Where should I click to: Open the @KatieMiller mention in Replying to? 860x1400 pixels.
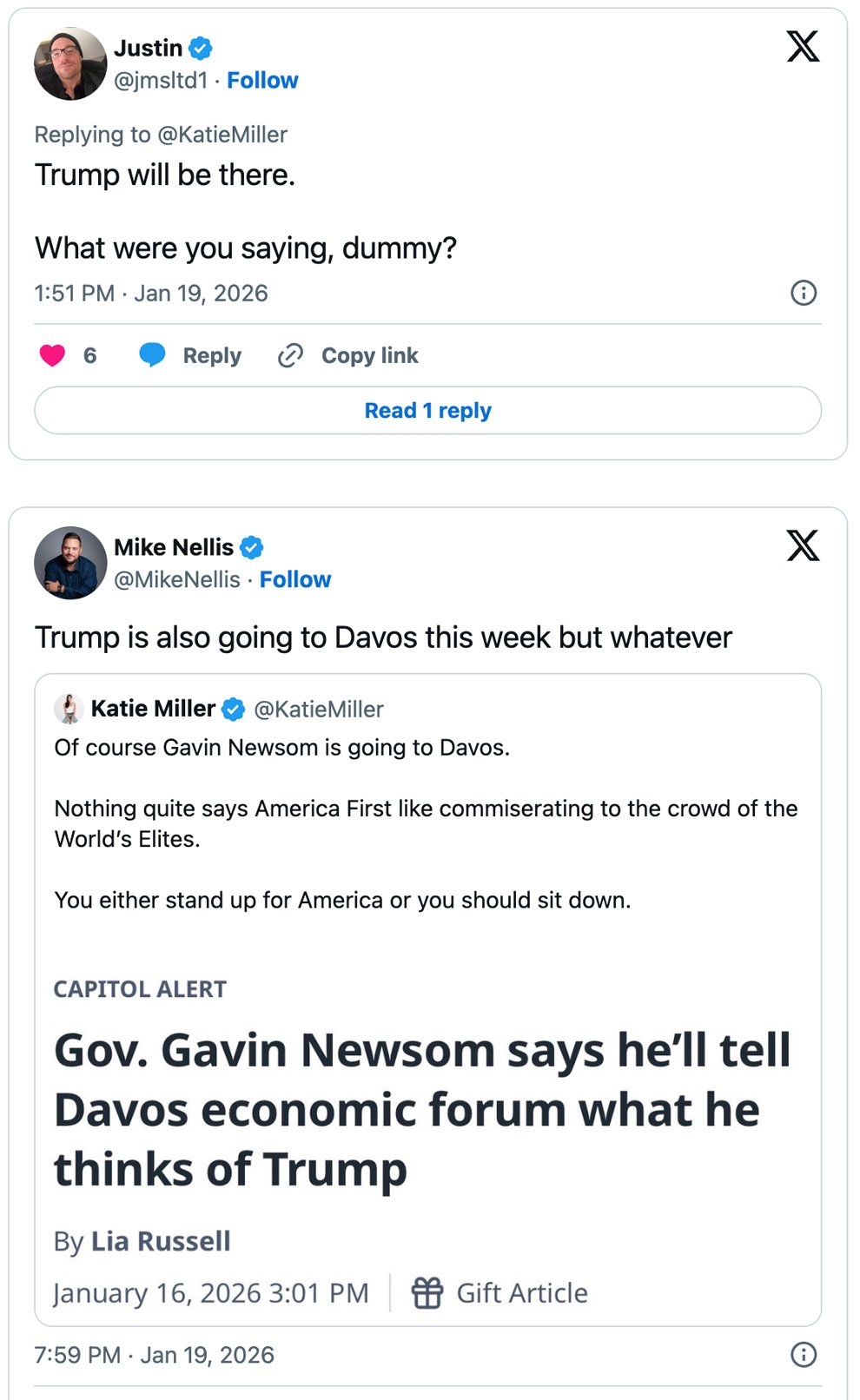(222, 135)
